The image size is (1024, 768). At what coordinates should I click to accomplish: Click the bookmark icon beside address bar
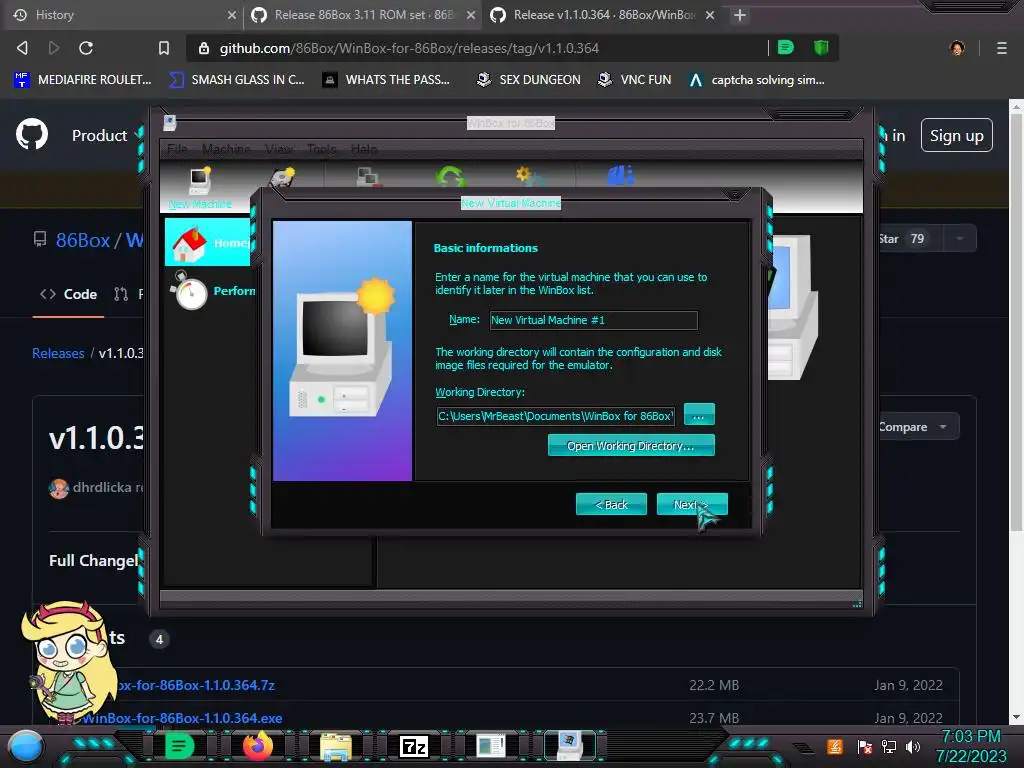click(x=164, y=48)
